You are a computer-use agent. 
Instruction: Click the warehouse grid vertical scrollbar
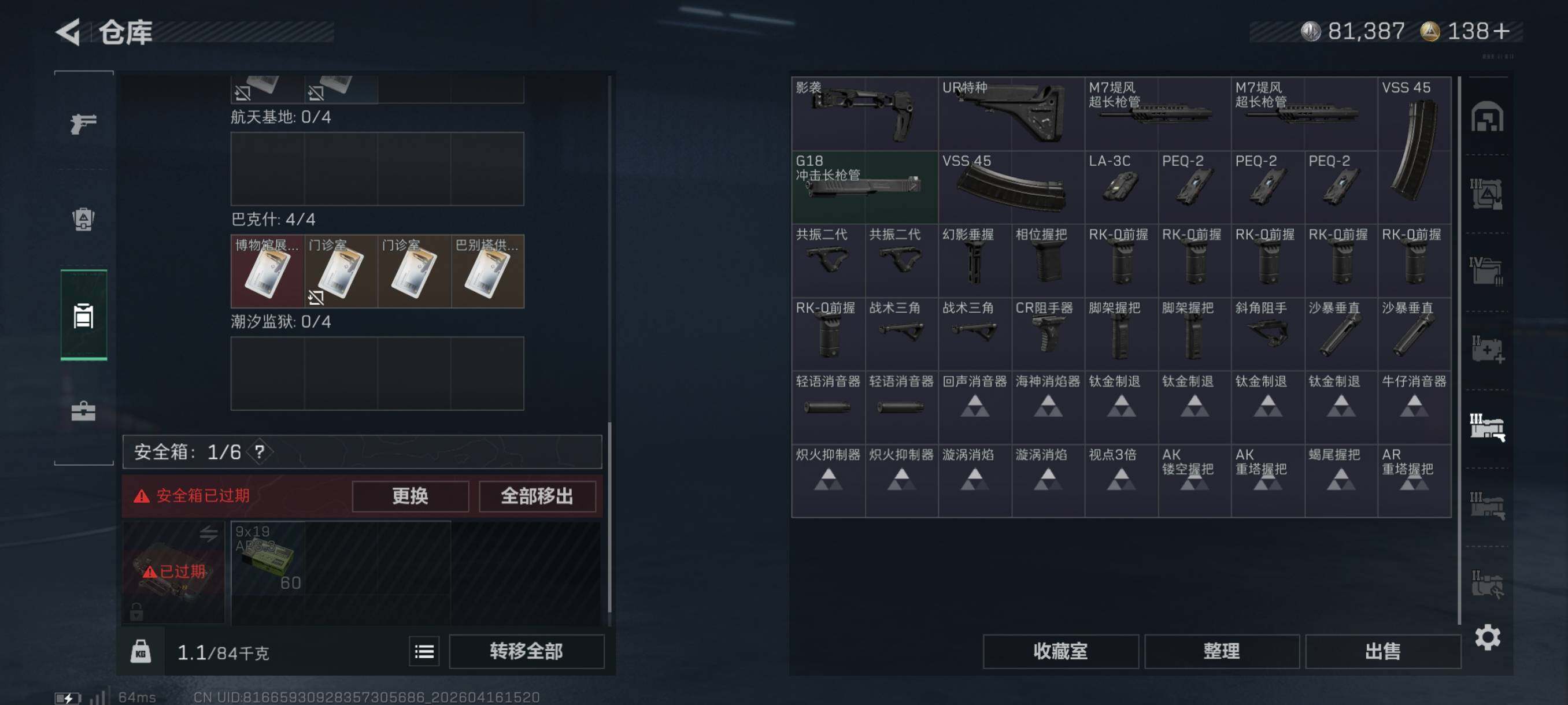(x=1460, y=350)
